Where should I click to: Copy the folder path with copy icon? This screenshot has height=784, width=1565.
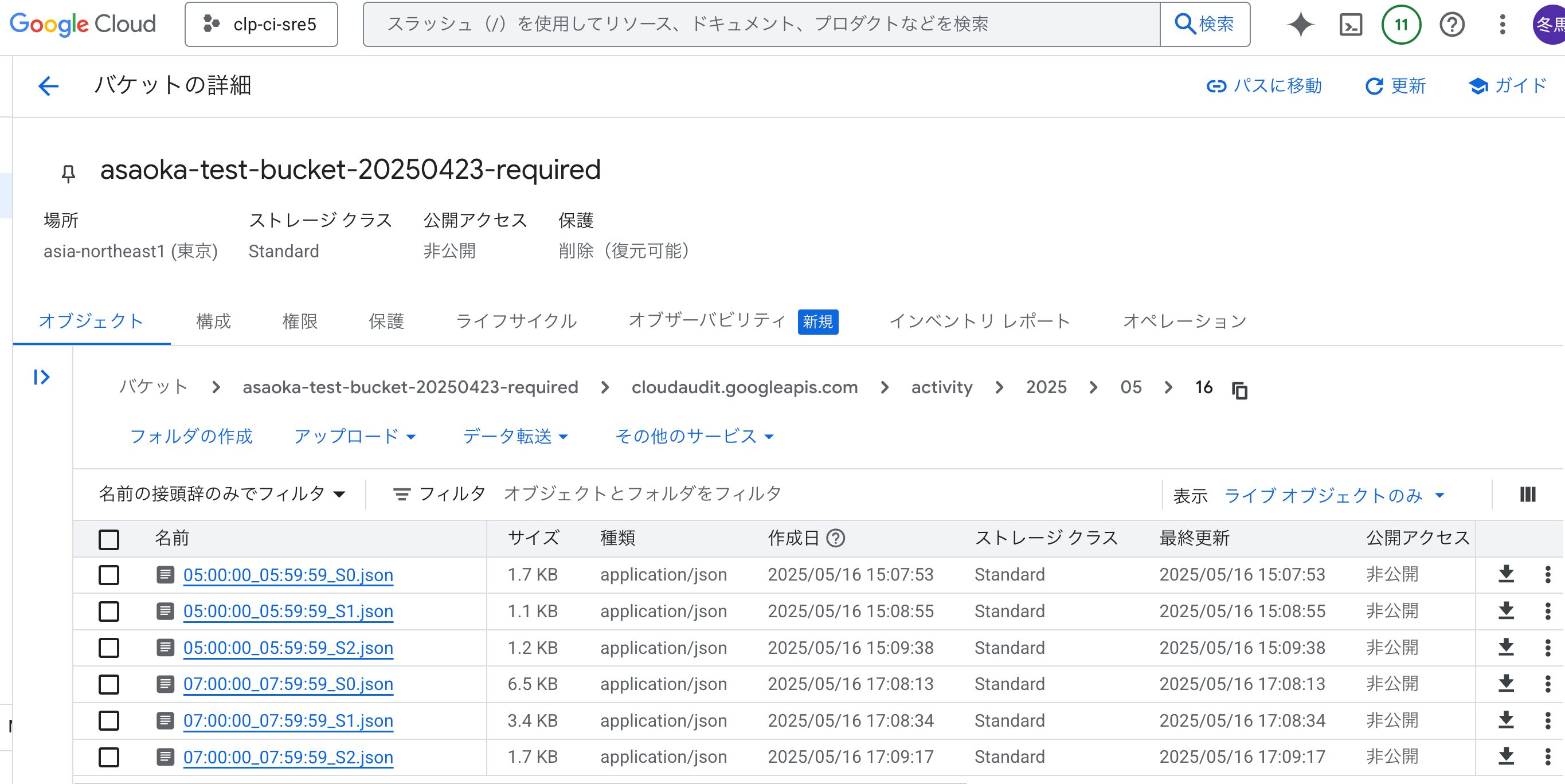[x=1239, y=390]
